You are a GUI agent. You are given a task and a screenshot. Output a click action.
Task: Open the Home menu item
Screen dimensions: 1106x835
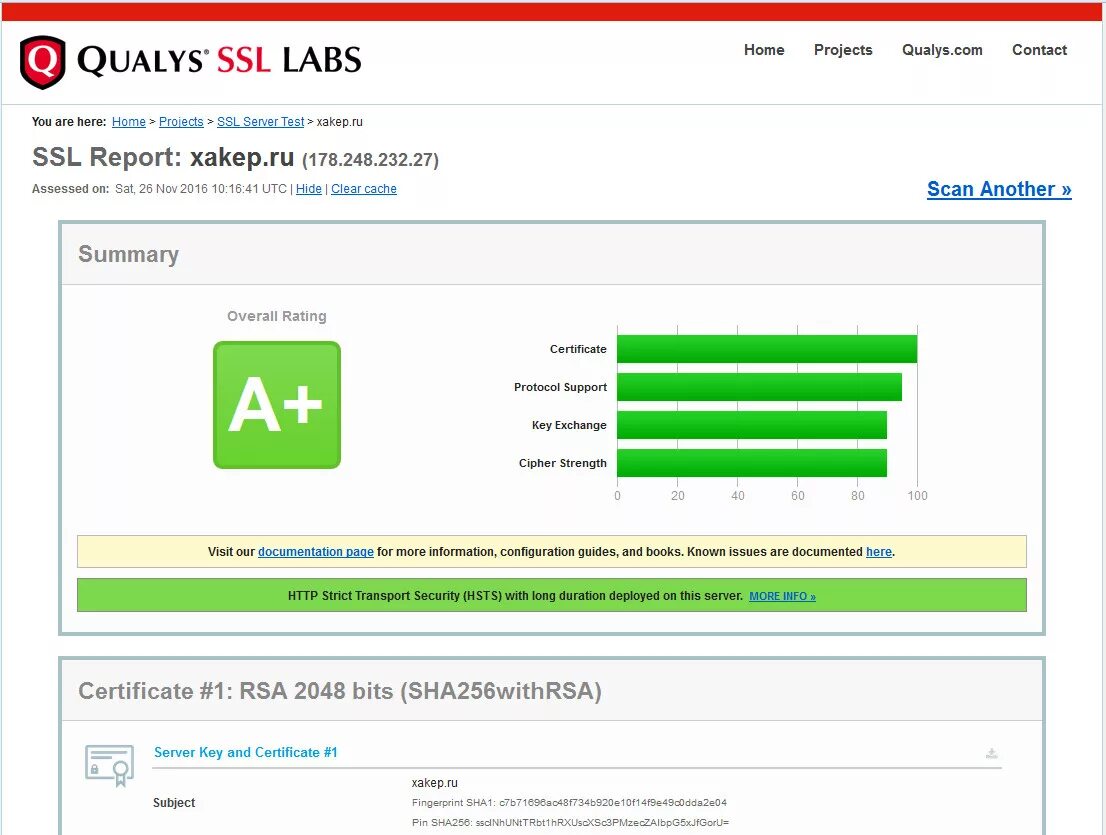[764, 50]
